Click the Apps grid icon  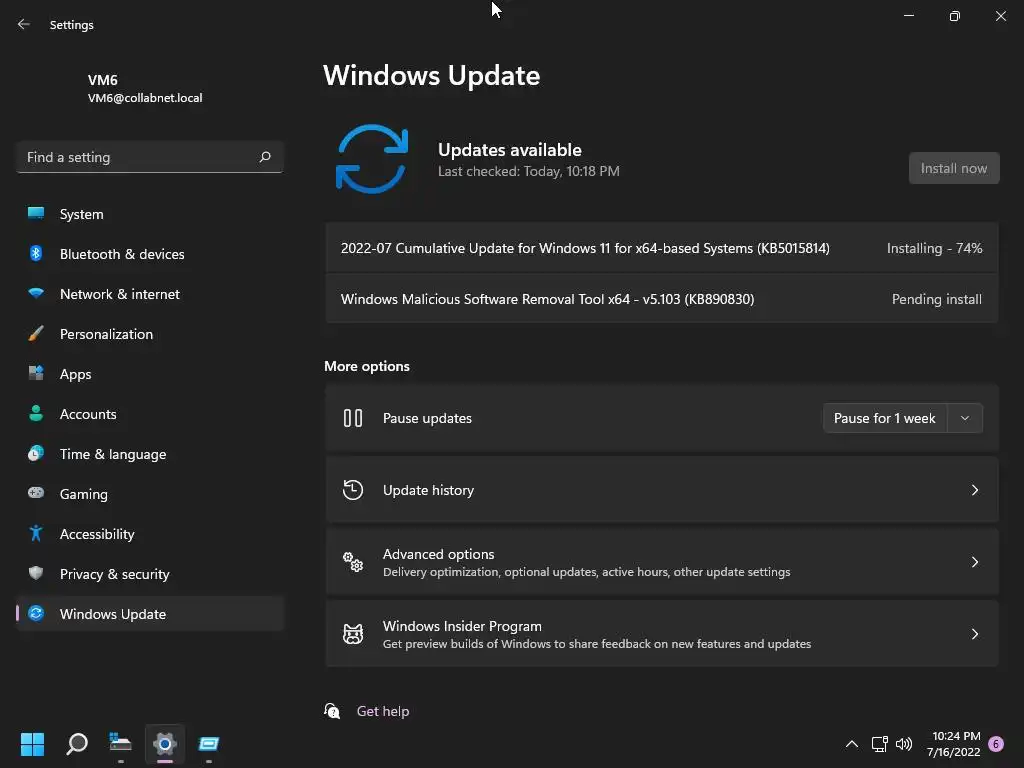(x=36, y=374)
